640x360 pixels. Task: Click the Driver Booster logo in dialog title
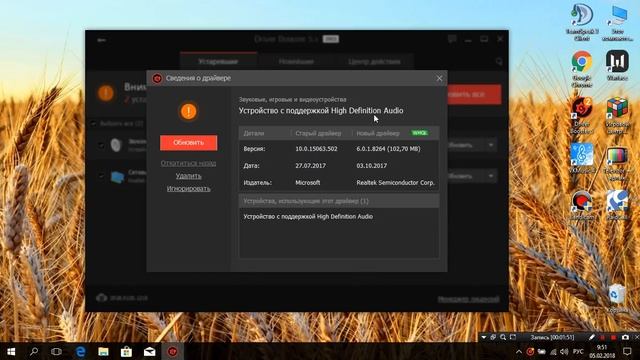157,78
